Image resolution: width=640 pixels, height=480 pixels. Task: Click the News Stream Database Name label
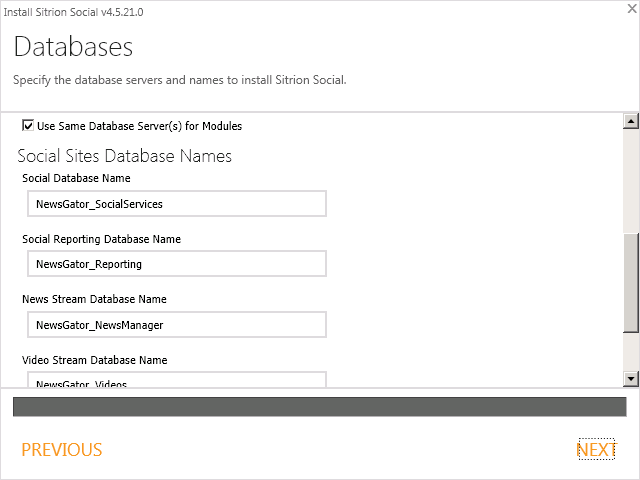click(x=94, y=299)
